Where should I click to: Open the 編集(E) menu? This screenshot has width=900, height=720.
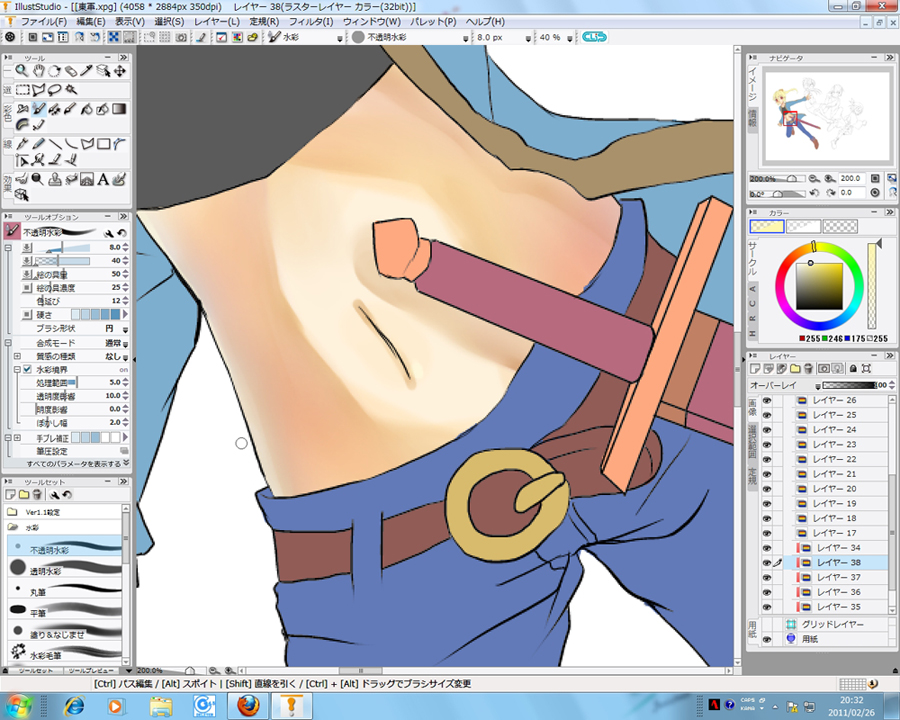[91, 22]
